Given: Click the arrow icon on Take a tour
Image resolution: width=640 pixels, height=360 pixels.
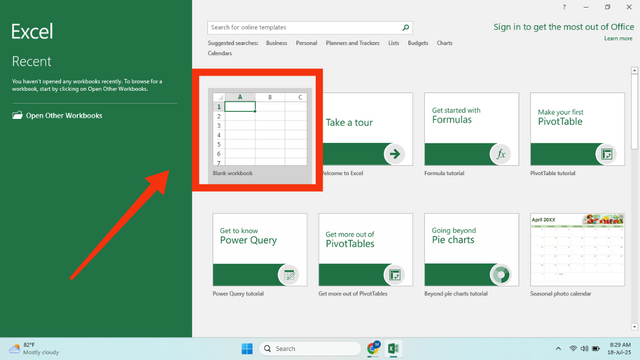Looking at the screenshot, I should (x=394, y=154).
